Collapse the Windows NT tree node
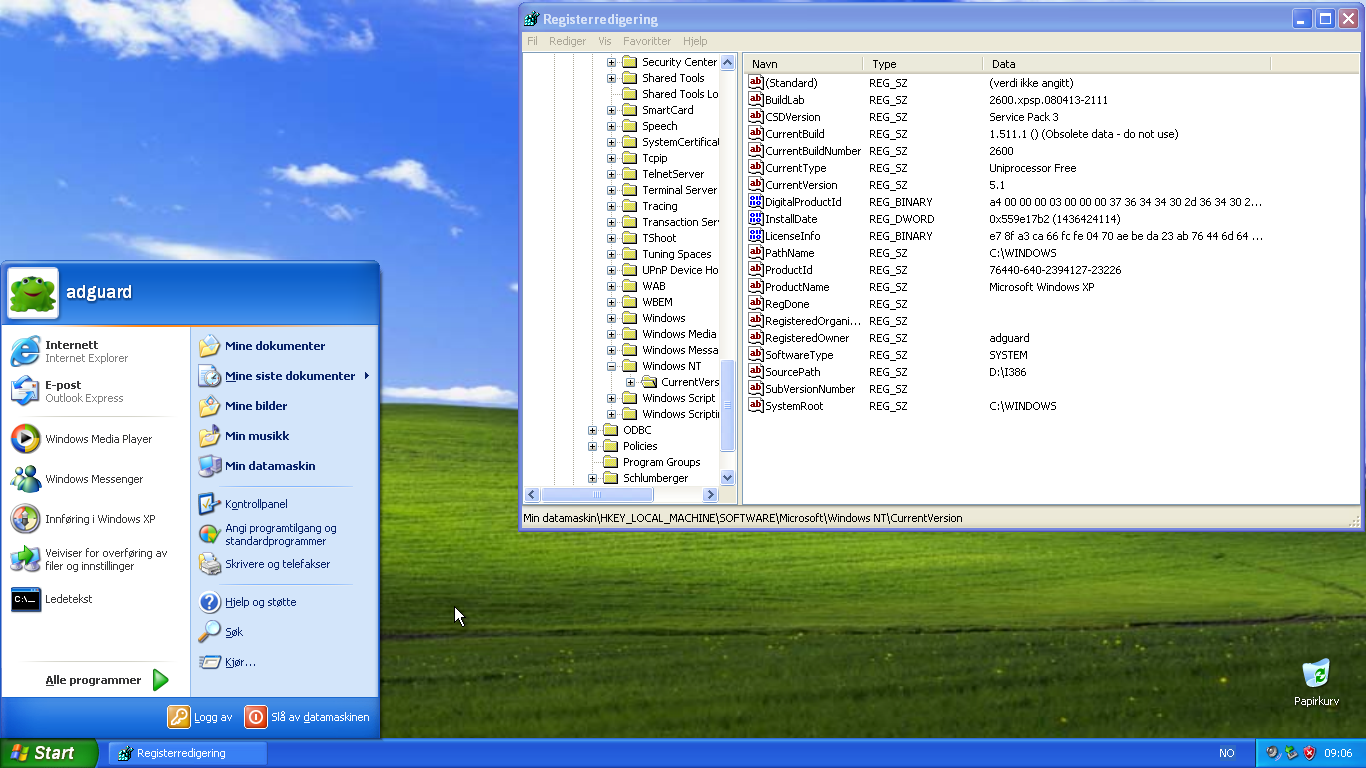Screen dimensions: 1366x768 coord(610,365)
